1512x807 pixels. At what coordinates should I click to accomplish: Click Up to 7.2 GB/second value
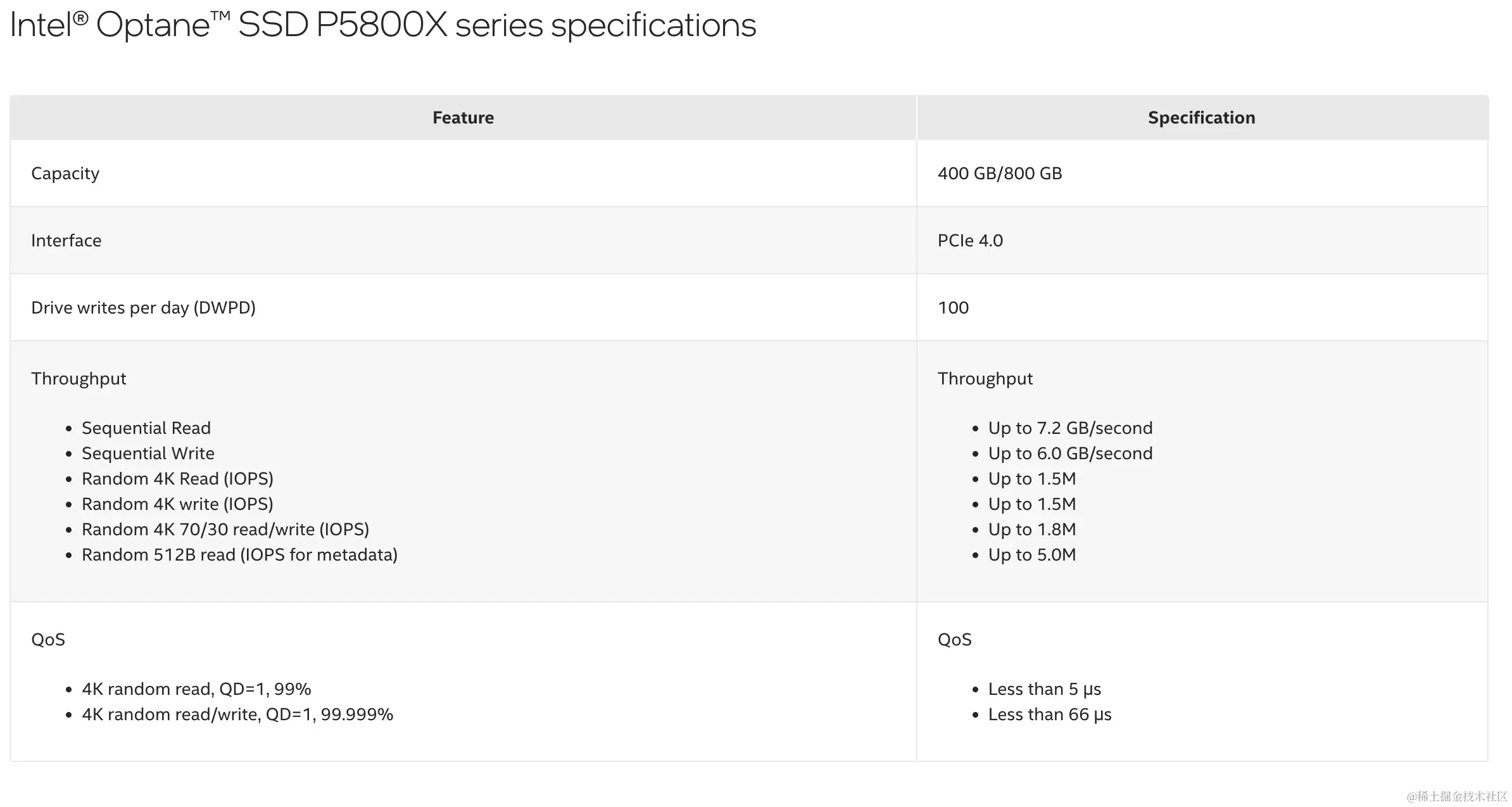tap(1070, 428)
